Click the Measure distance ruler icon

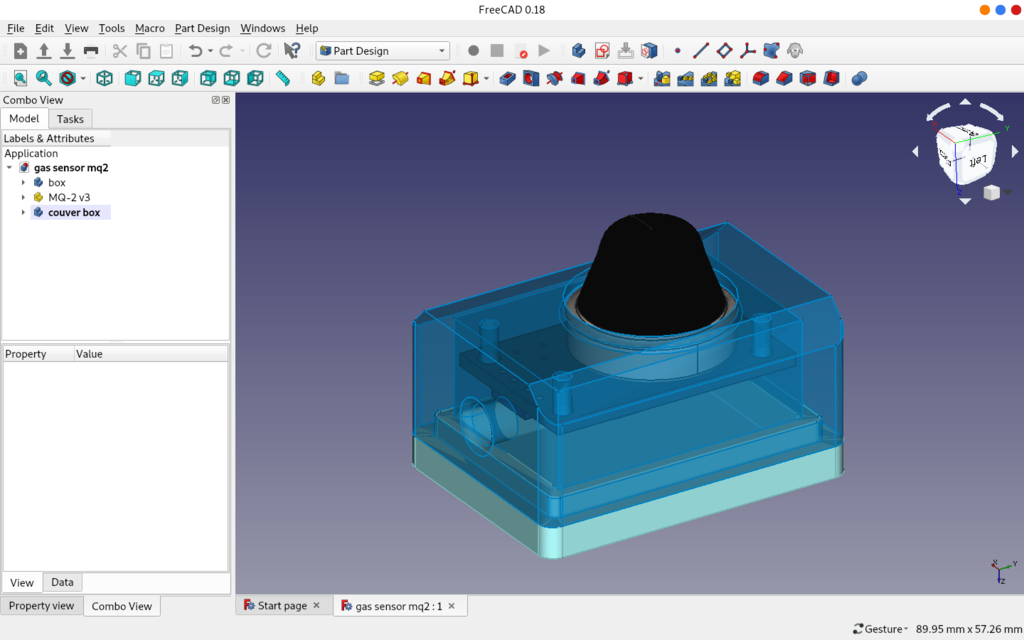coord(282,78)
